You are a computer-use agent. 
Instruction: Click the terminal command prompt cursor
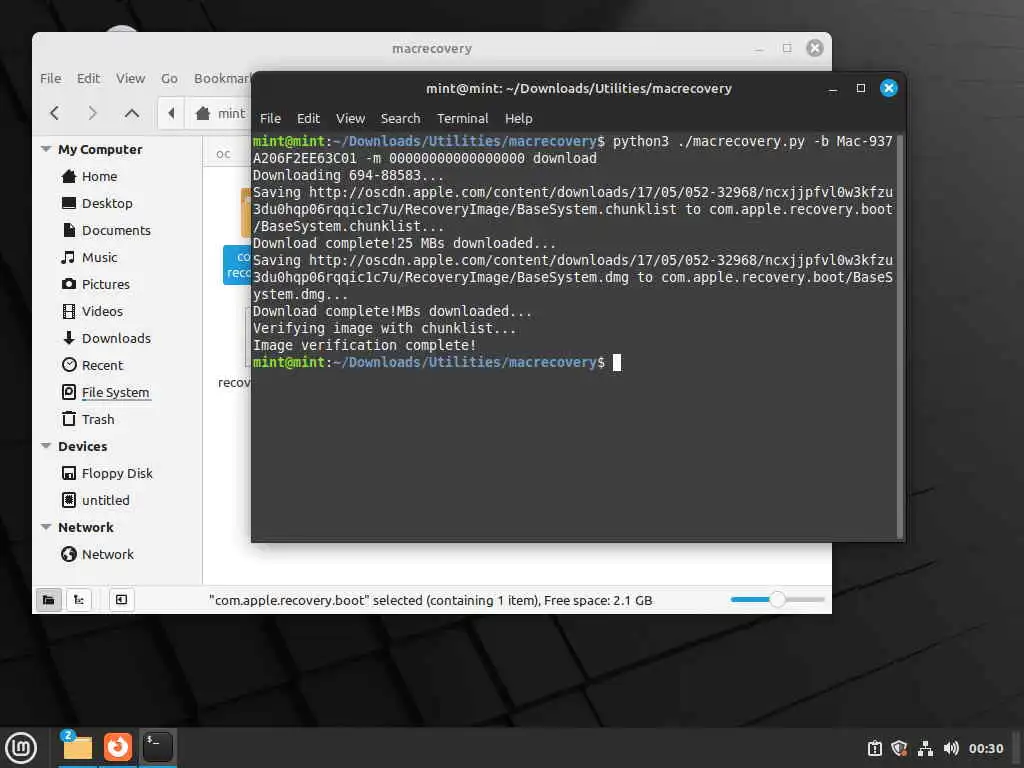point(617,362)
